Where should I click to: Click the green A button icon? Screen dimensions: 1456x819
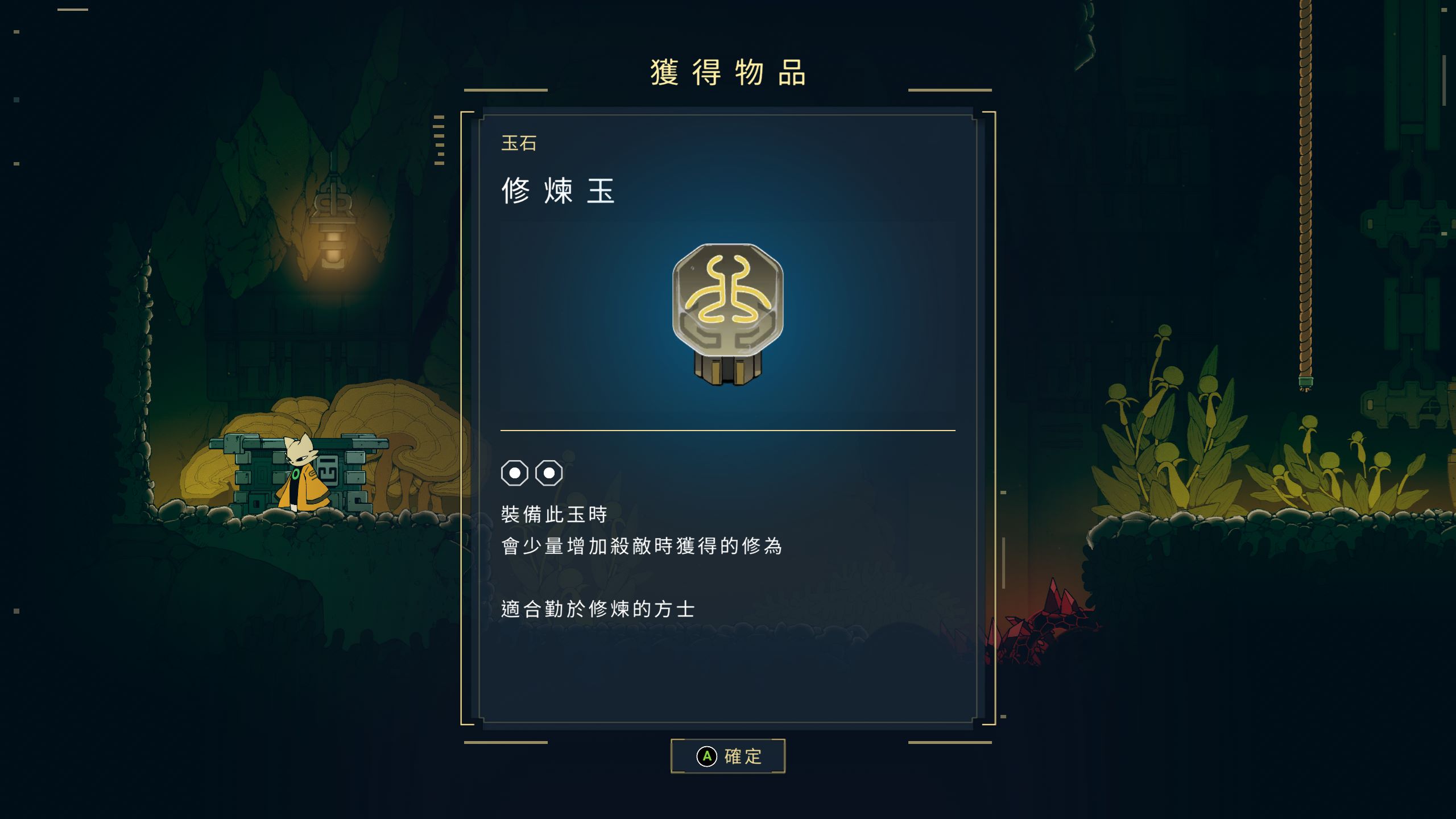pyautogui.click(x=707, y=756)
